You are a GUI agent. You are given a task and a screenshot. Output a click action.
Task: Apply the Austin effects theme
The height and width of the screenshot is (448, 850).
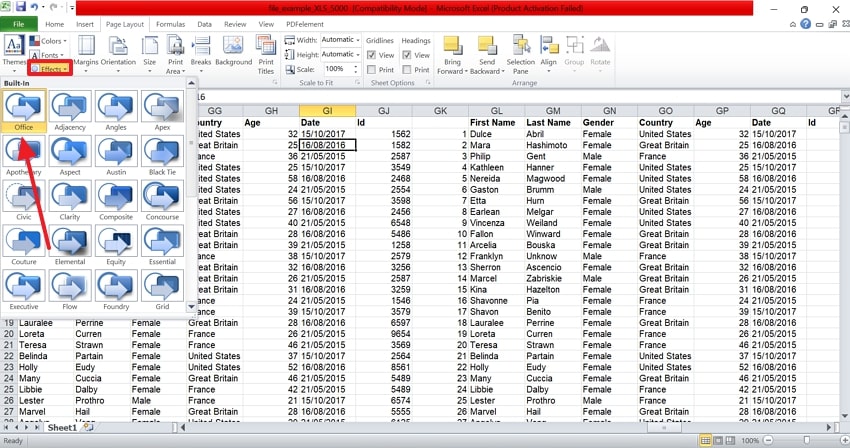click(x=116, y=156)
